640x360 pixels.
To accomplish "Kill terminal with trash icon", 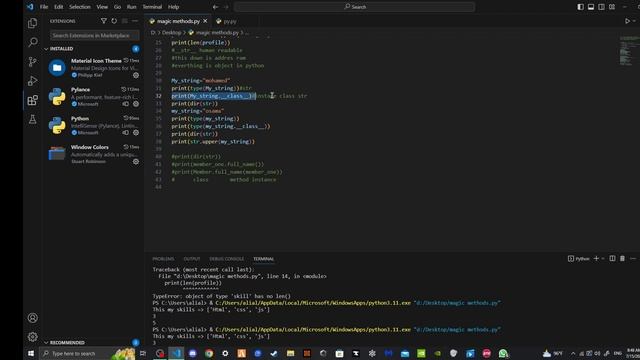I will coord(622,258).
